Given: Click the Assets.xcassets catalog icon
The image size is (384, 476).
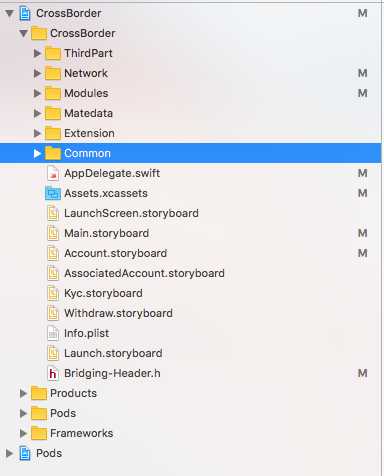Looking at the screenshot, I should pyautogui.click(x=53, y=193).
